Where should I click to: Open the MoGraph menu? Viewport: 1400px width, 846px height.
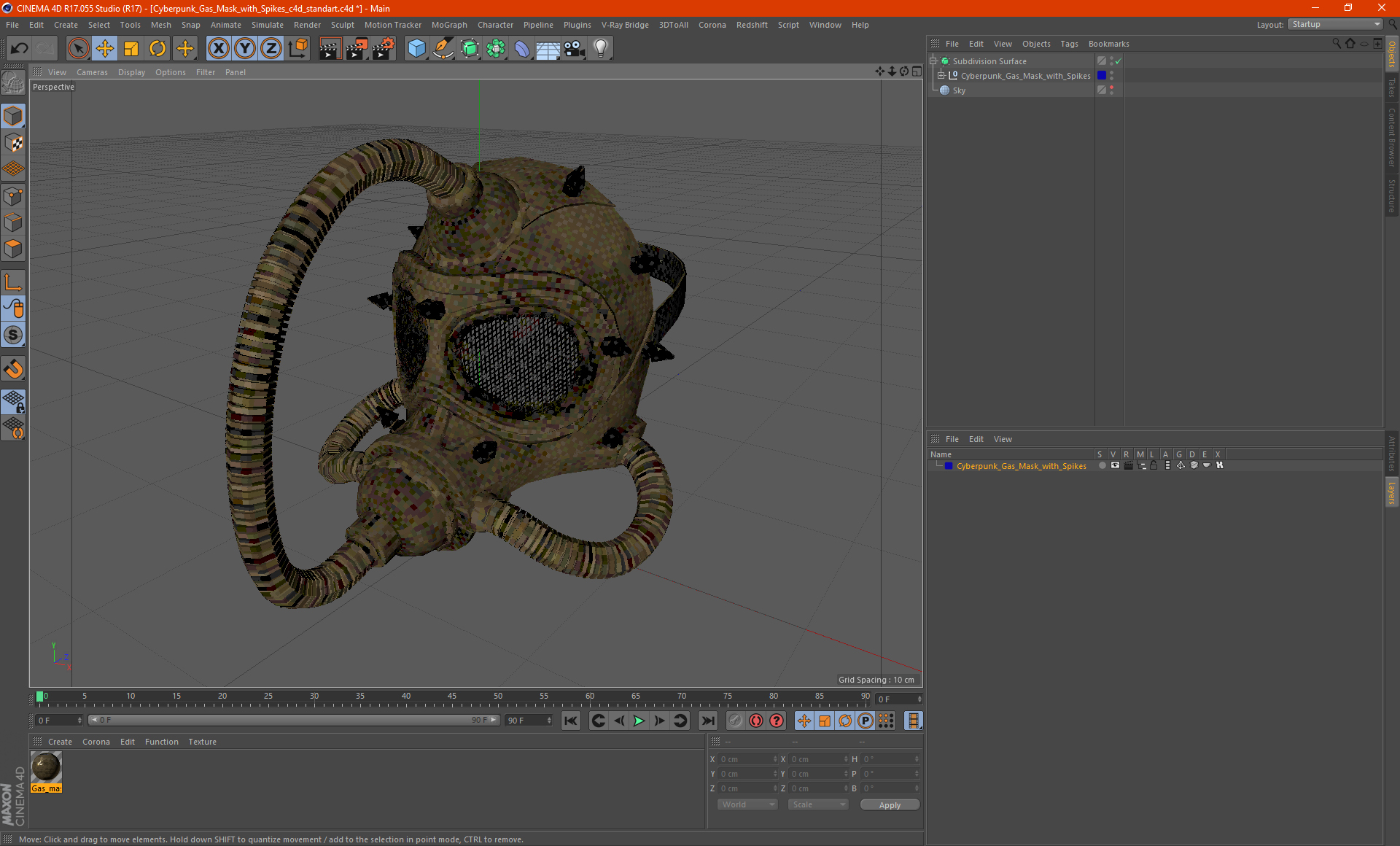[448, 25]
